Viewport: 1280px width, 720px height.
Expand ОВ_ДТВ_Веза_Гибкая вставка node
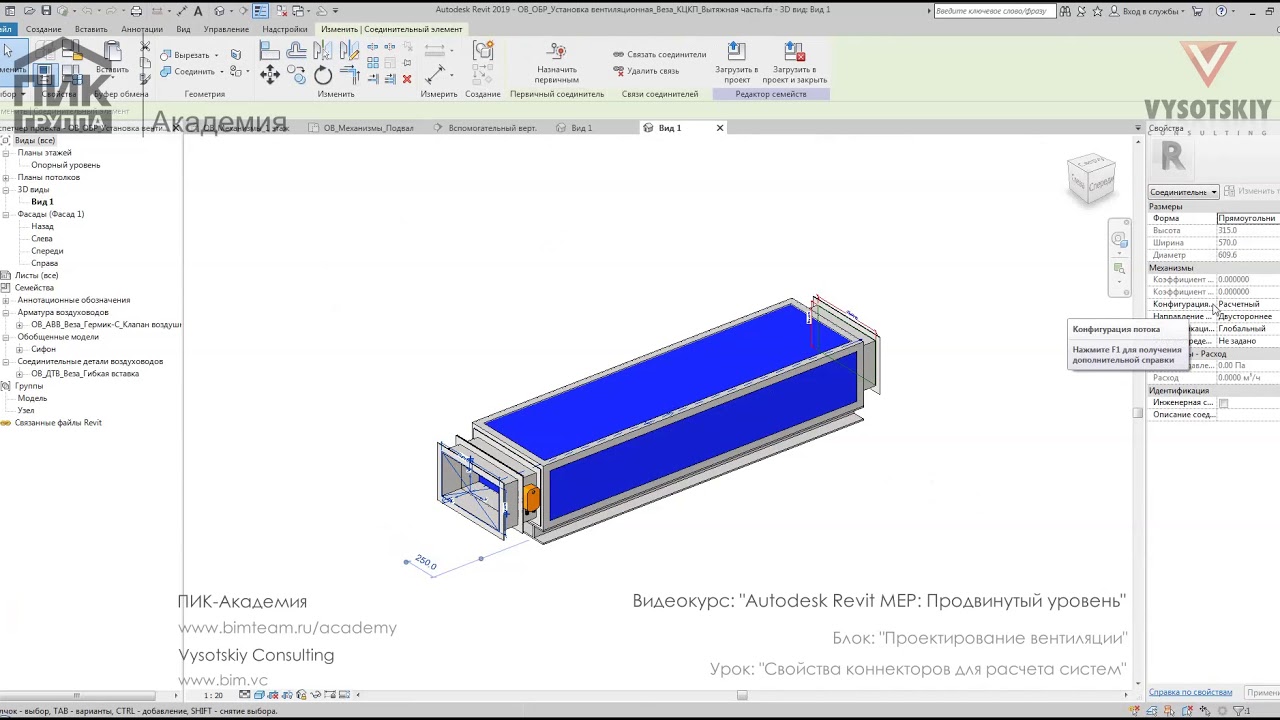[x=19, y=374]
